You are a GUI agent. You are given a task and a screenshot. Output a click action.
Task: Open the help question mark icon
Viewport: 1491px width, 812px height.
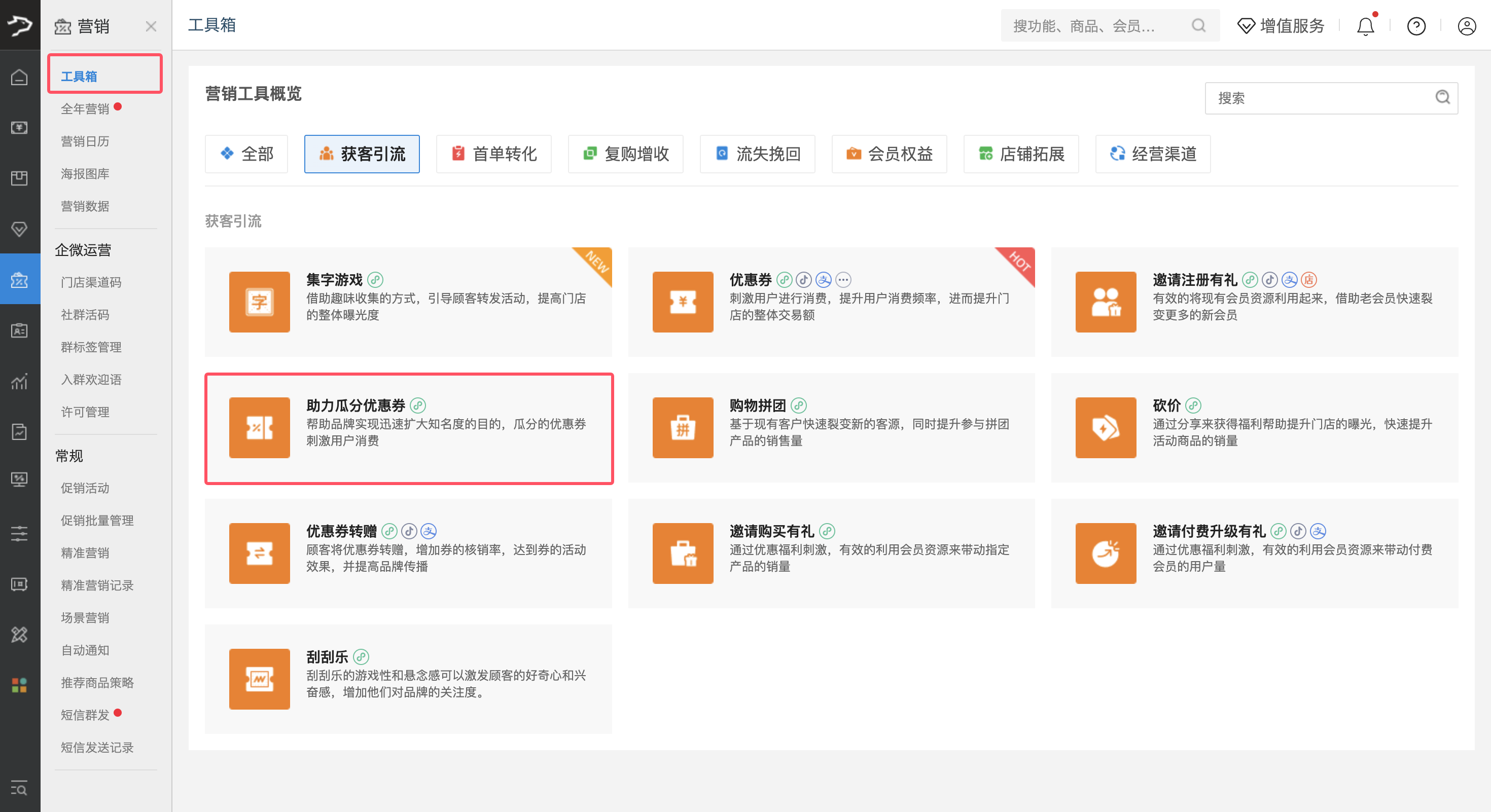point(1416,26)
